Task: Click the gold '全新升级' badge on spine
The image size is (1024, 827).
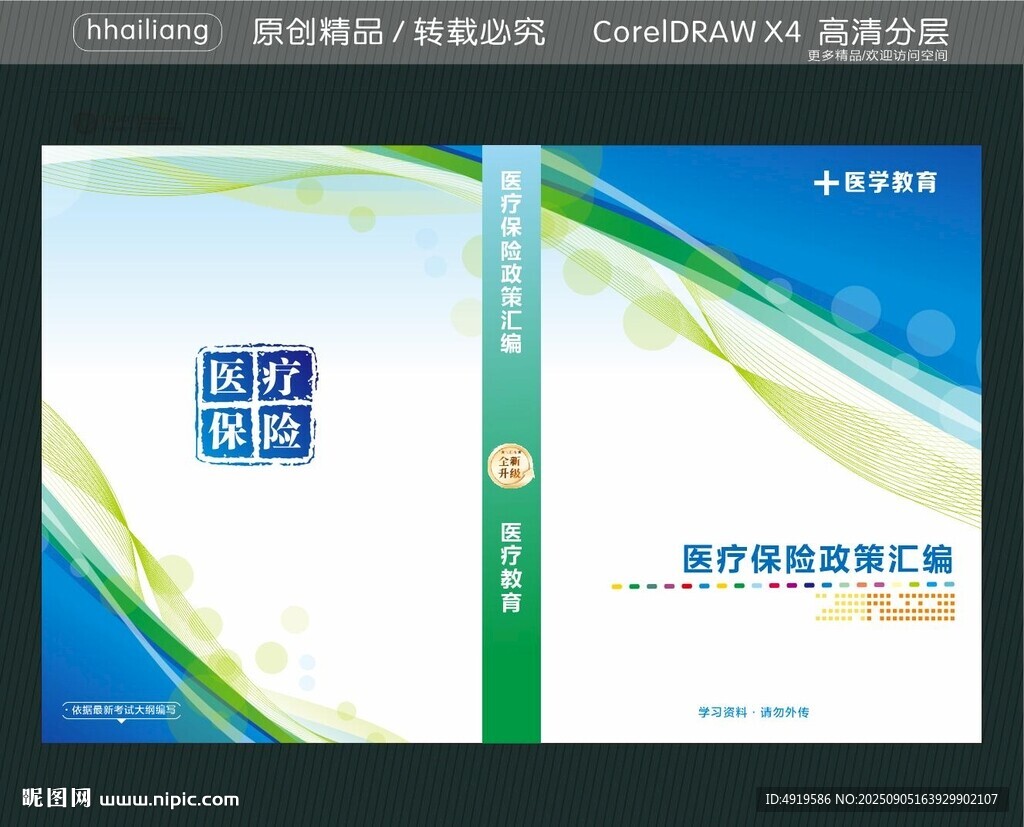Action: [x=511, y=466]
